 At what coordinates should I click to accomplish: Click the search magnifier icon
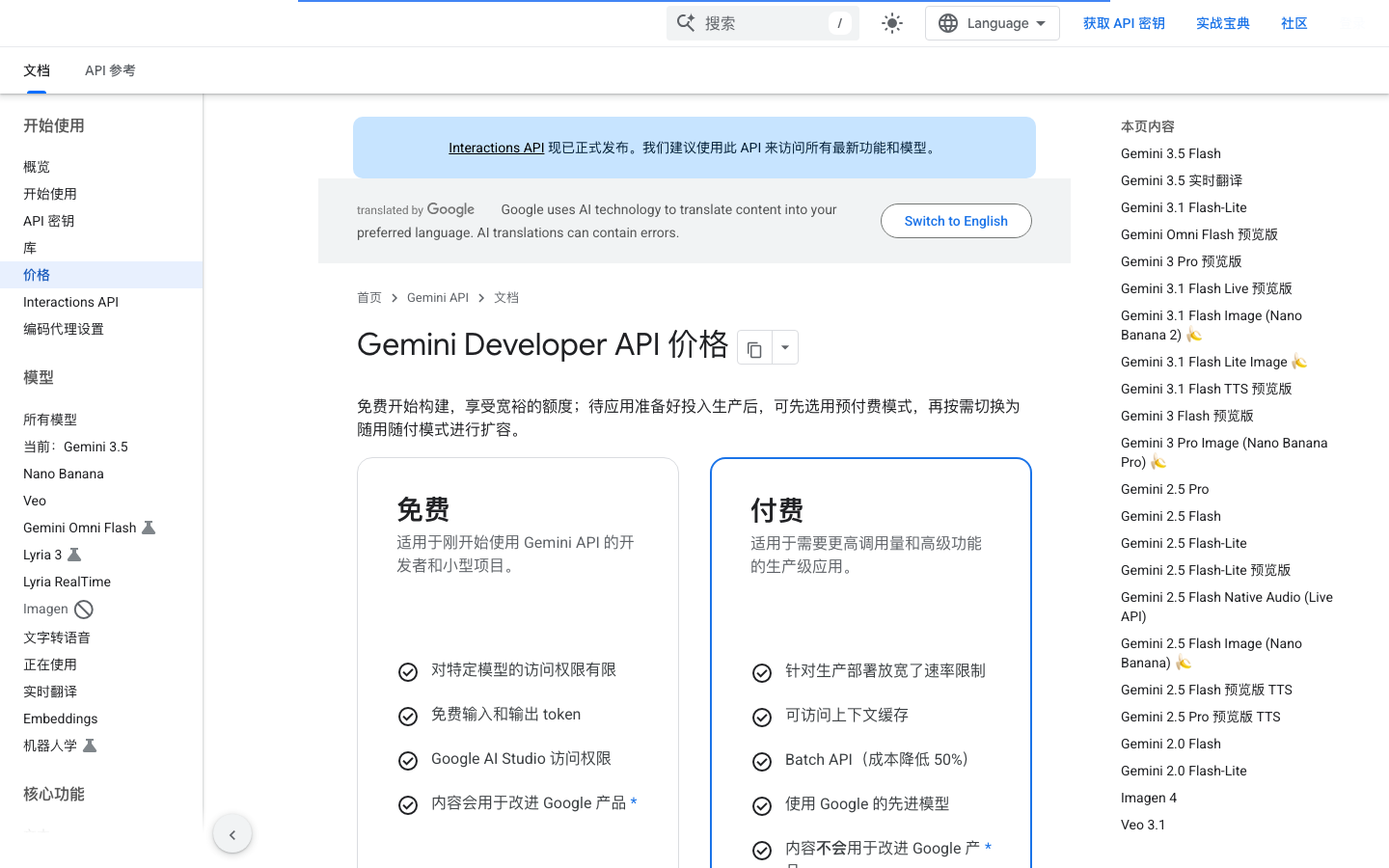coord(686,23)
